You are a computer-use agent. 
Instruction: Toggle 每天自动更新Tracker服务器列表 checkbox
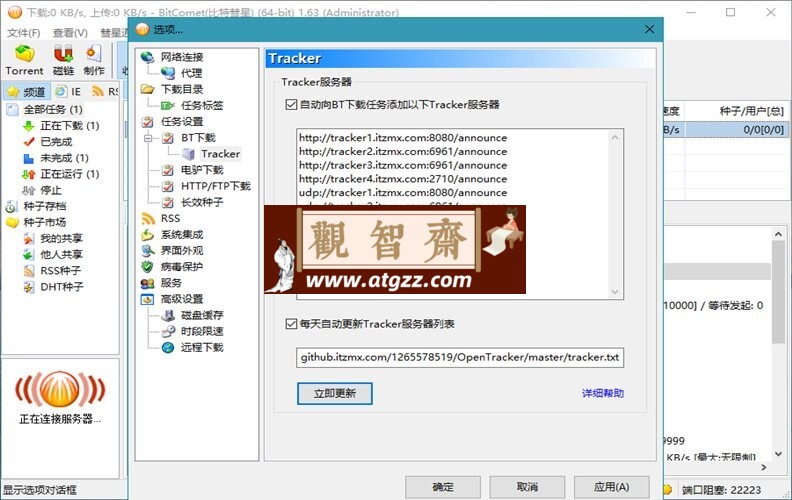pyautogui.click(x=291, y=324)
